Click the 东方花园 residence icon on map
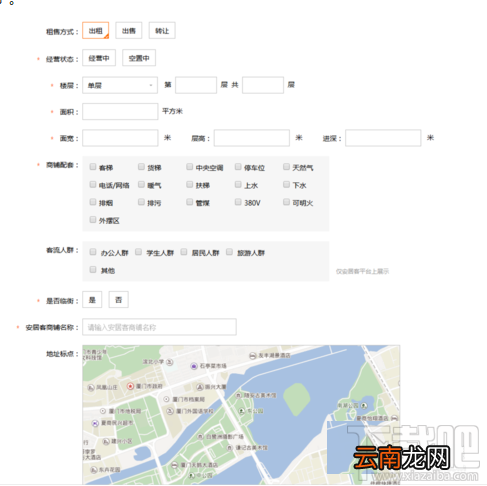 click(x=94, y=470)
